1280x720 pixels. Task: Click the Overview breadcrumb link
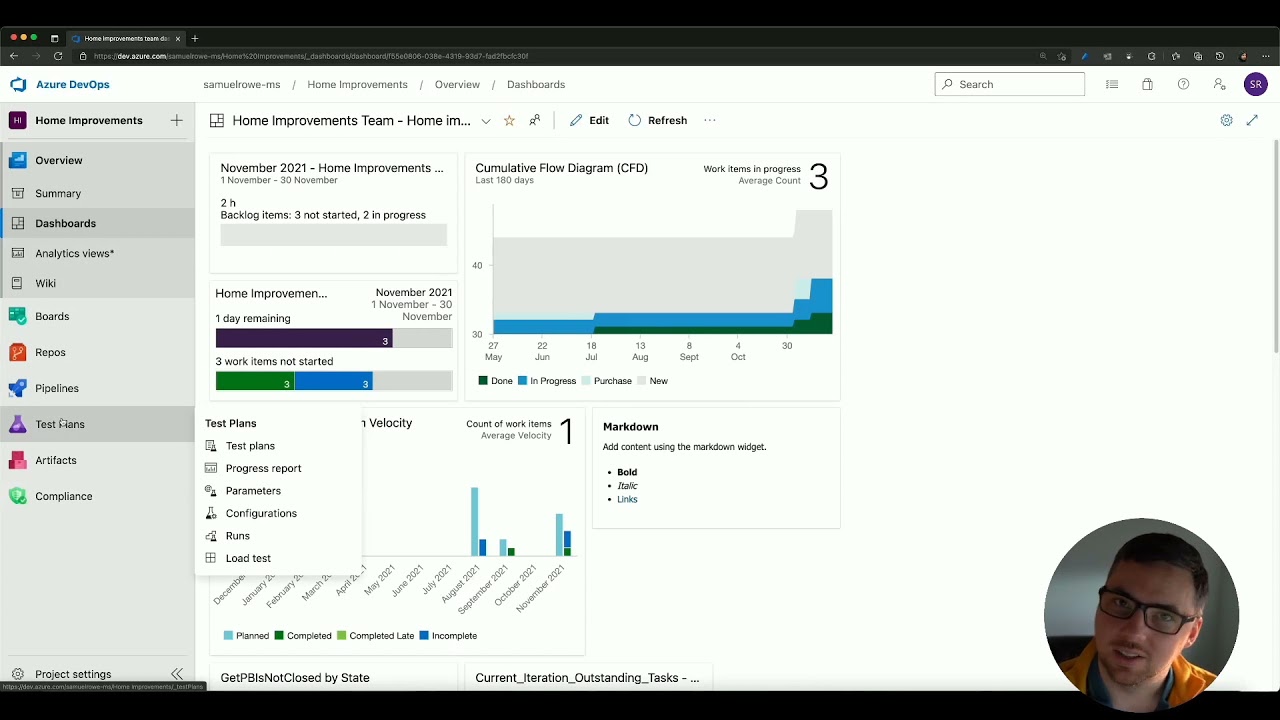[x=457, y=84]
